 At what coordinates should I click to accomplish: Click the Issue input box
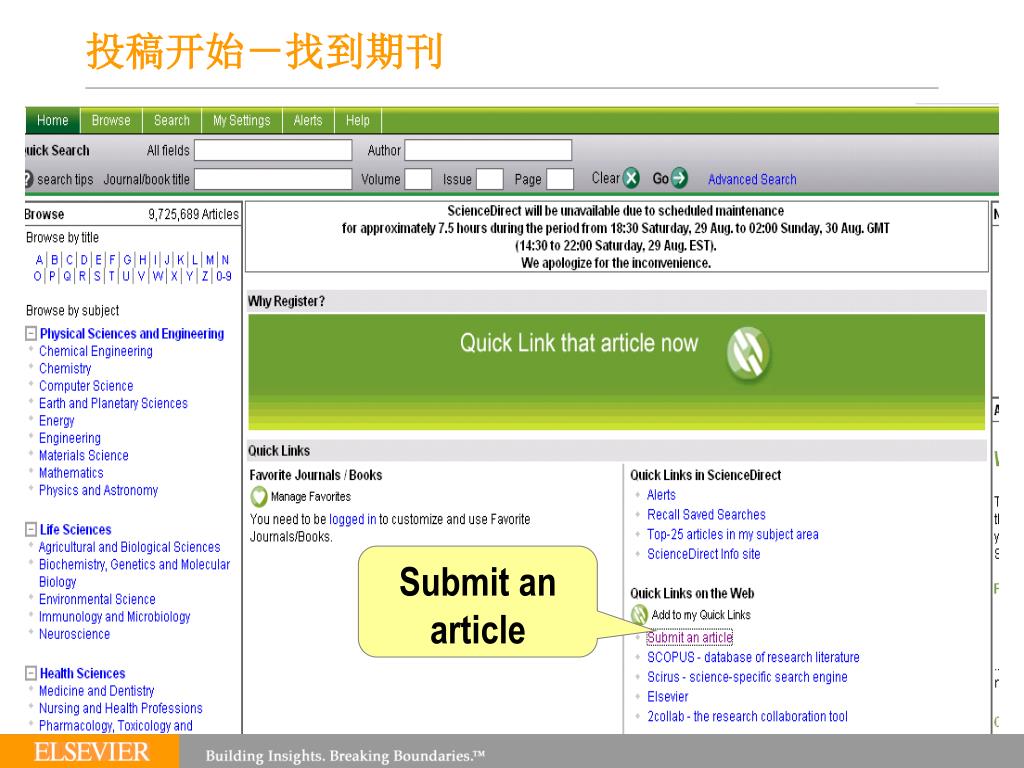[x=490, y=179]
